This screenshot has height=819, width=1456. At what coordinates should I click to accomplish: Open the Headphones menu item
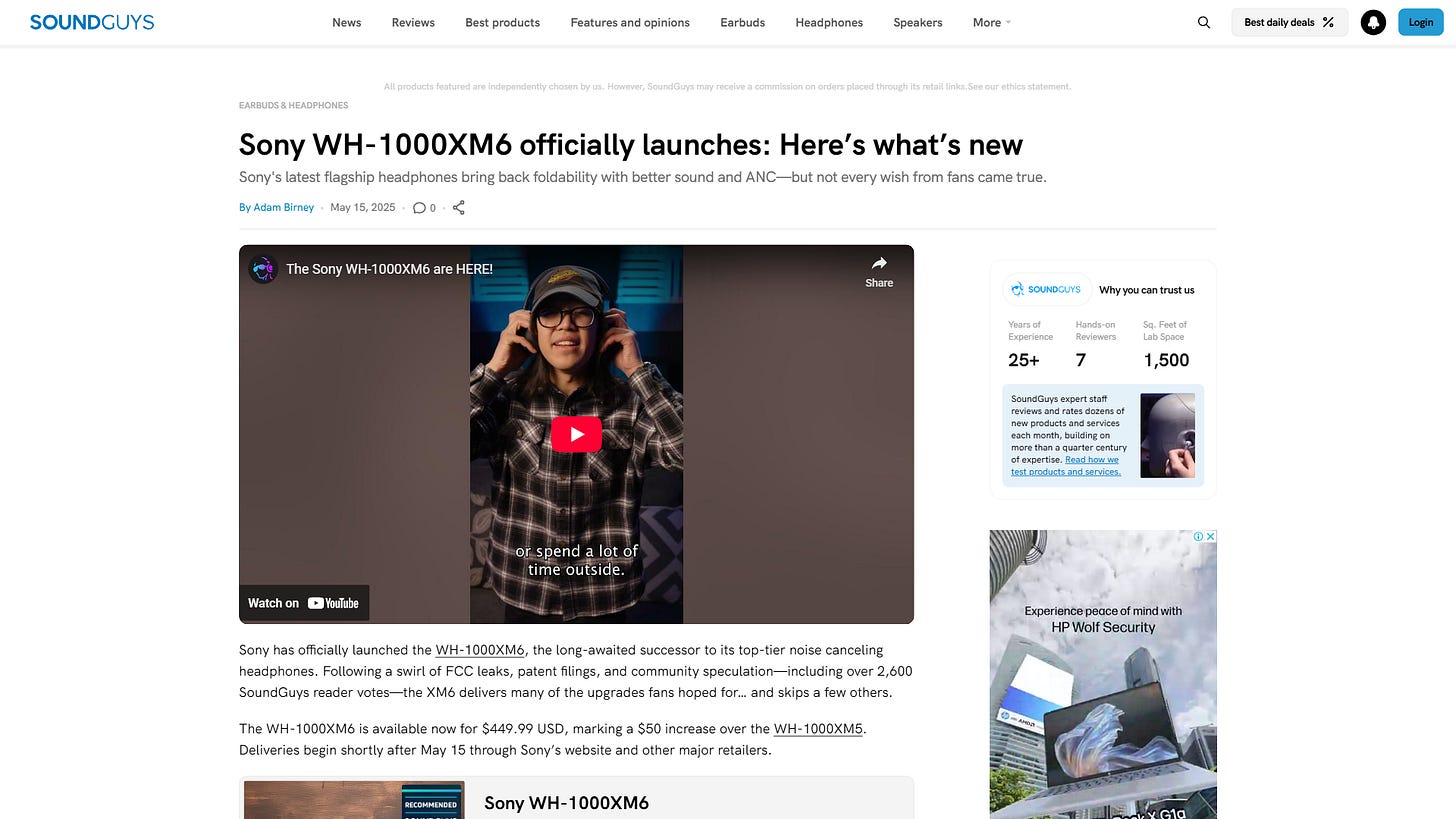pos(829,22)
